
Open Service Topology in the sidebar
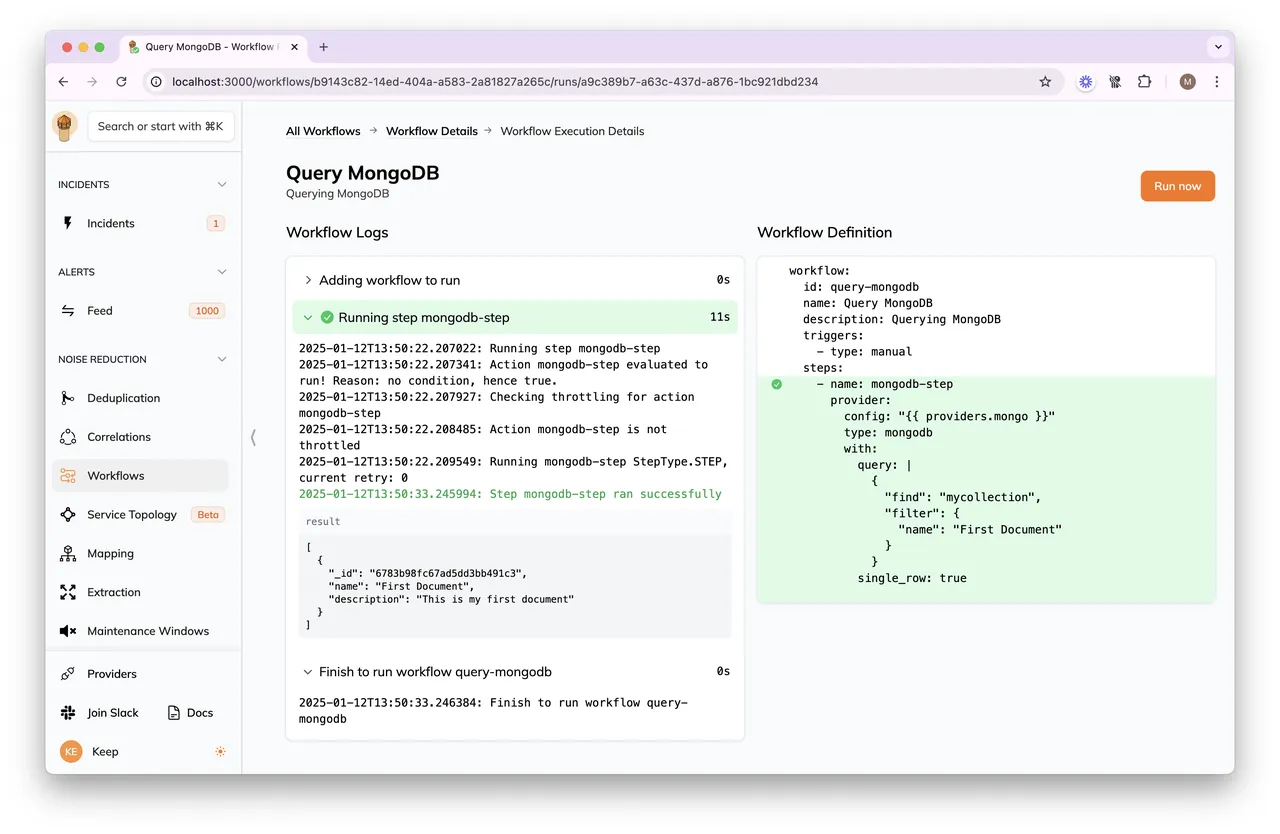click(140, 515)
